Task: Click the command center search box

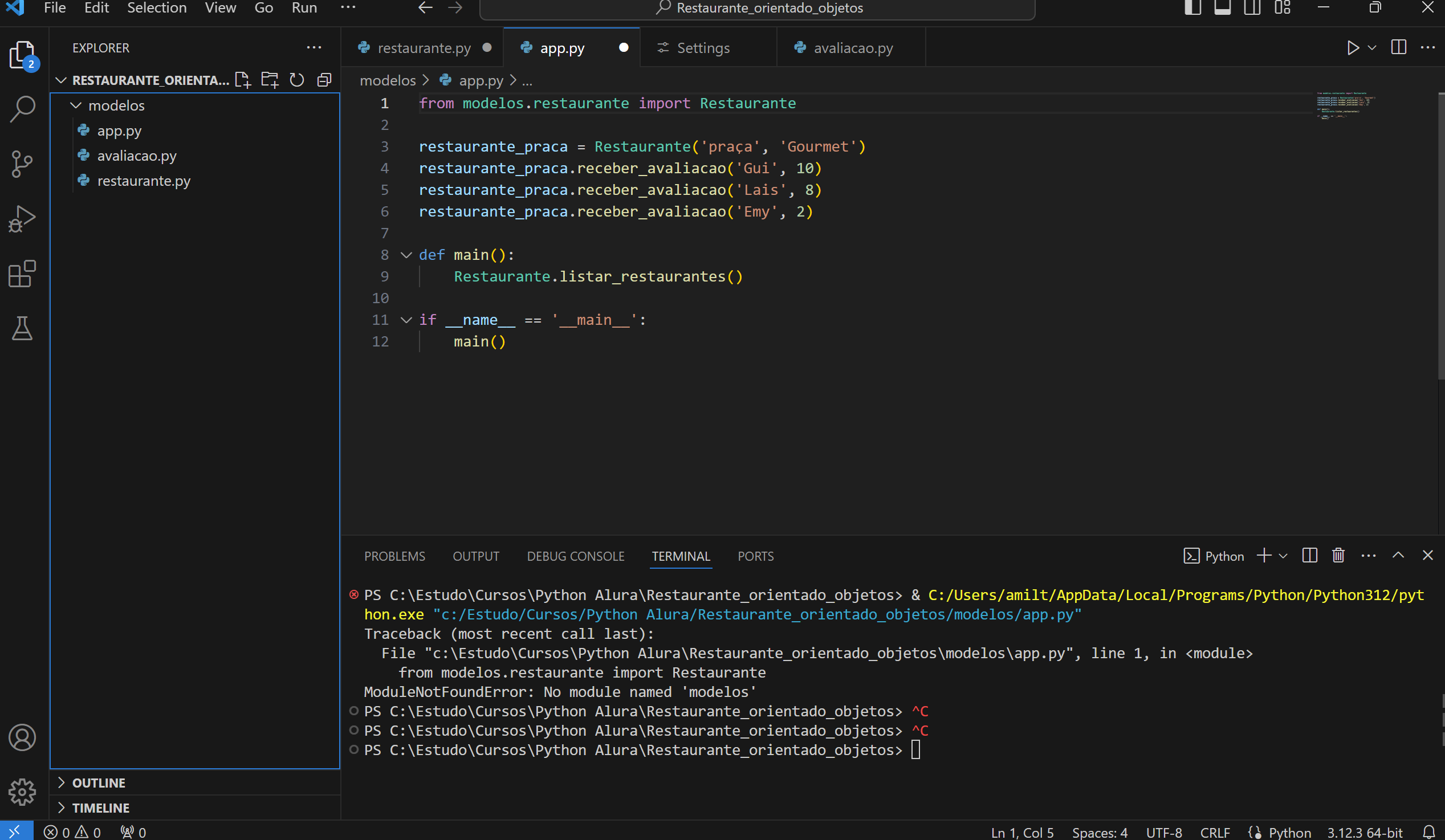Action: point(757,9)
